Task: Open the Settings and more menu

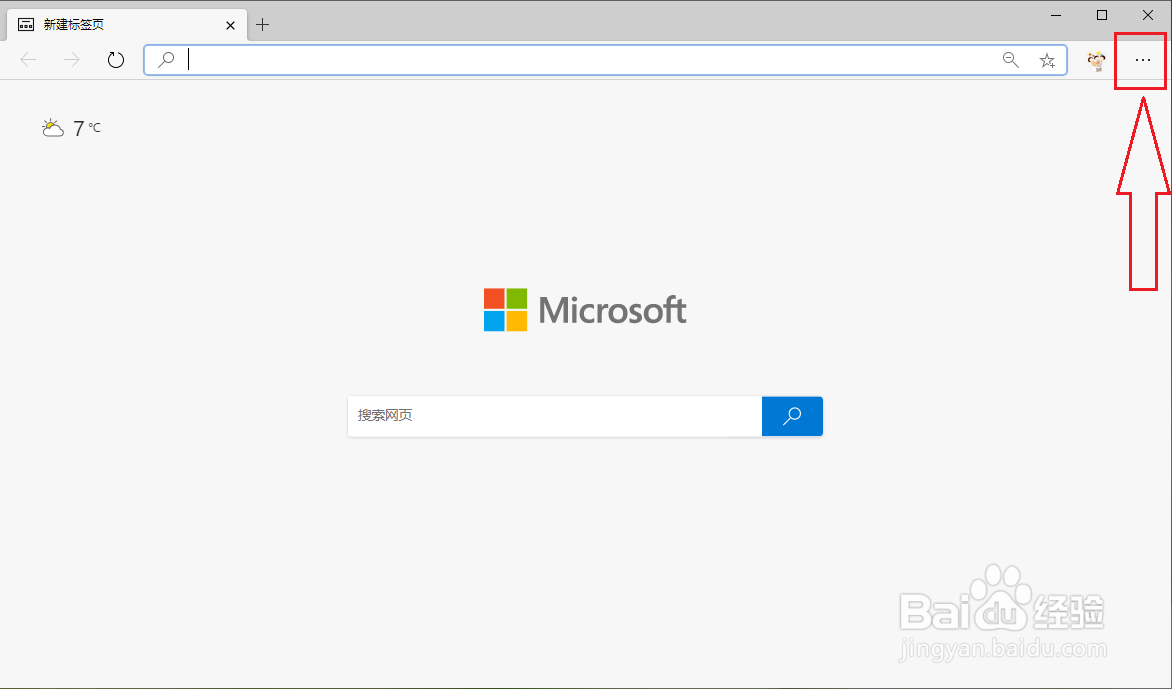Action: [x=1142, y=60]
